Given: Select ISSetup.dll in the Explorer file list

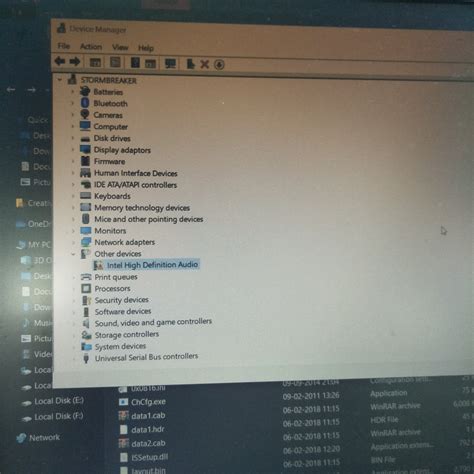Looking at the screenshot, I should pyautogui.click(x=150, y=457).
